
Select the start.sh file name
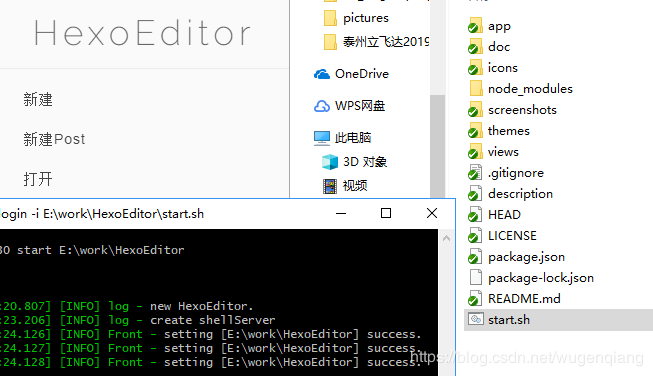(509, 320)
